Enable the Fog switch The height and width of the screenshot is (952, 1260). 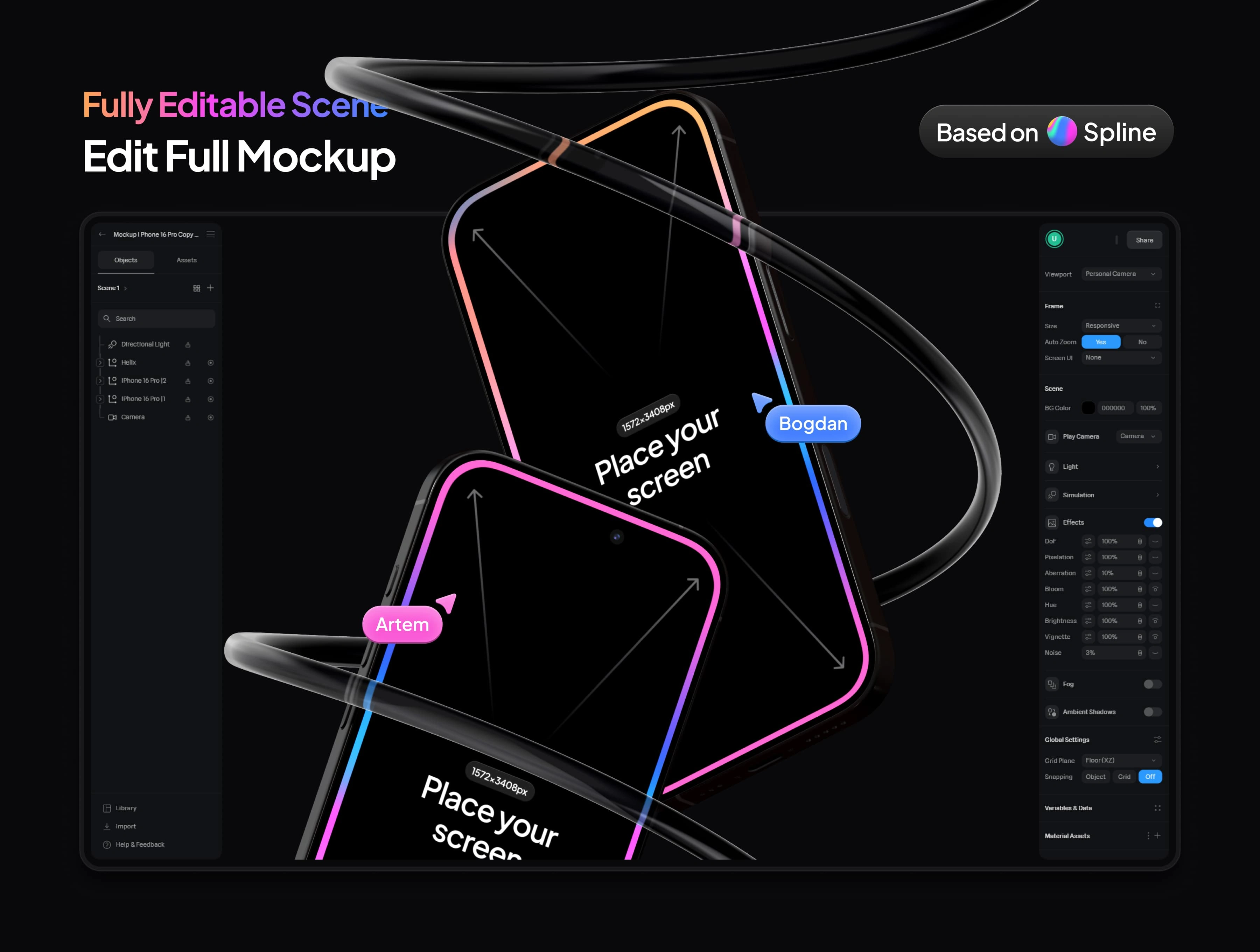tap(1153, 684)
